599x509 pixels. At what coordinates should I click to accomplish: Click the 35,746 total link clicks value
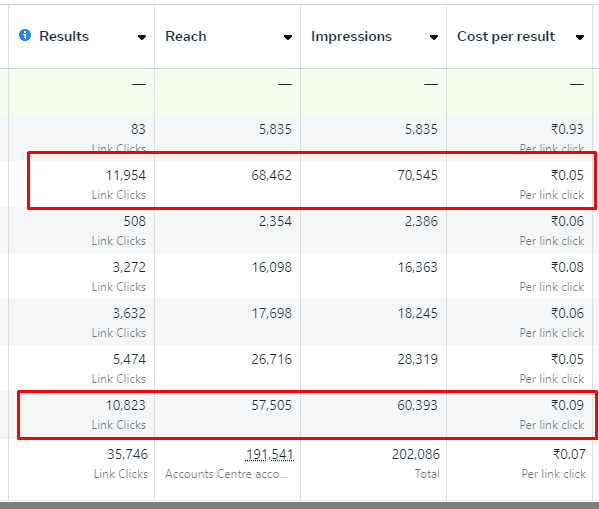pos(127,454)
